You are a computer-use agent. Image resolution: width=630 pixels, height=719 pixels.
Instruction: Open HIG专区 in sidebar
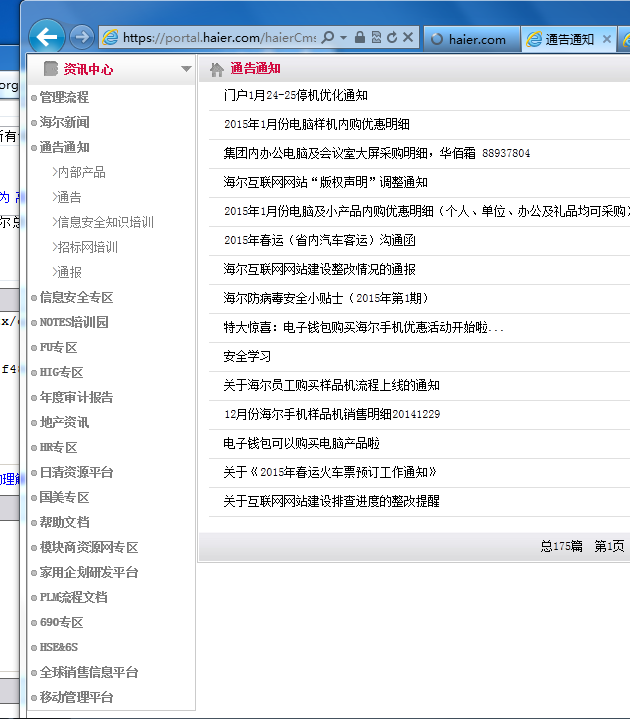61,372
